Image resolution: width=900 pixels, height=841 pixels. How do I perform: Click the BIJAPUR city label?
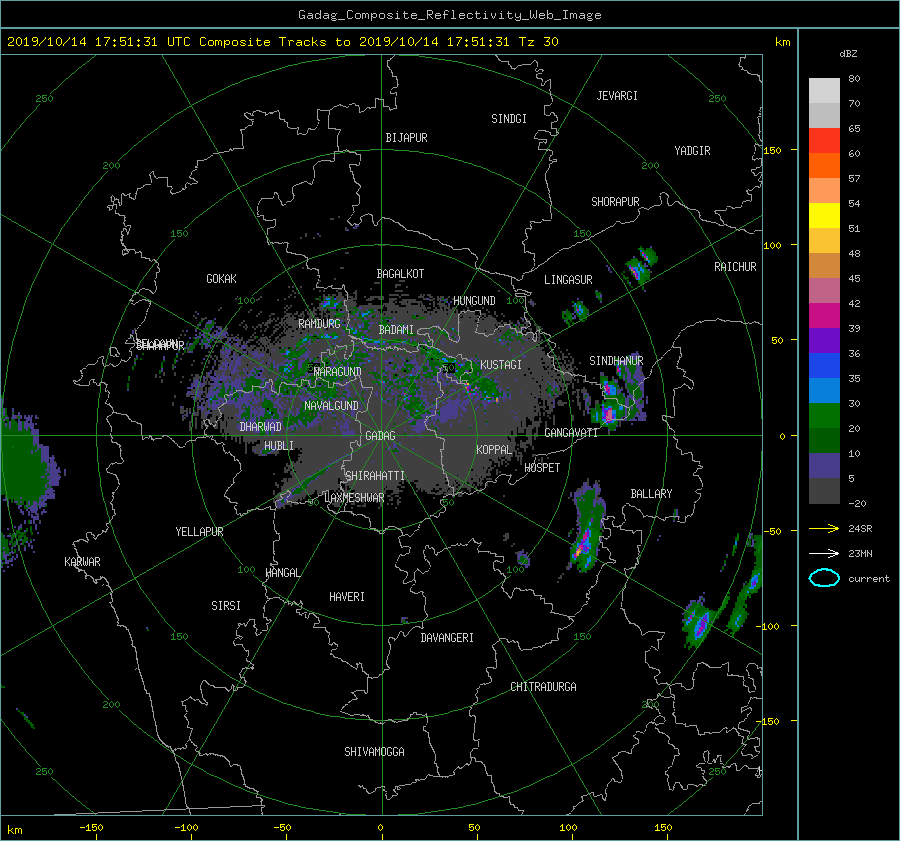[406, 138]
